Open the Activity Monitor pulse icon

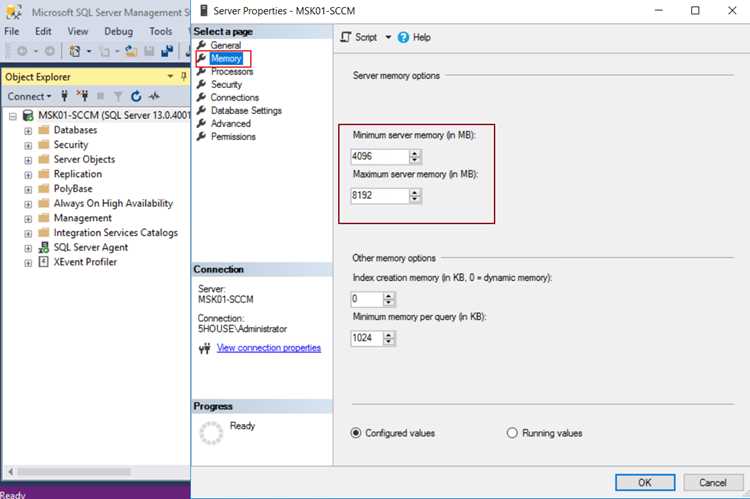point(154,96)
